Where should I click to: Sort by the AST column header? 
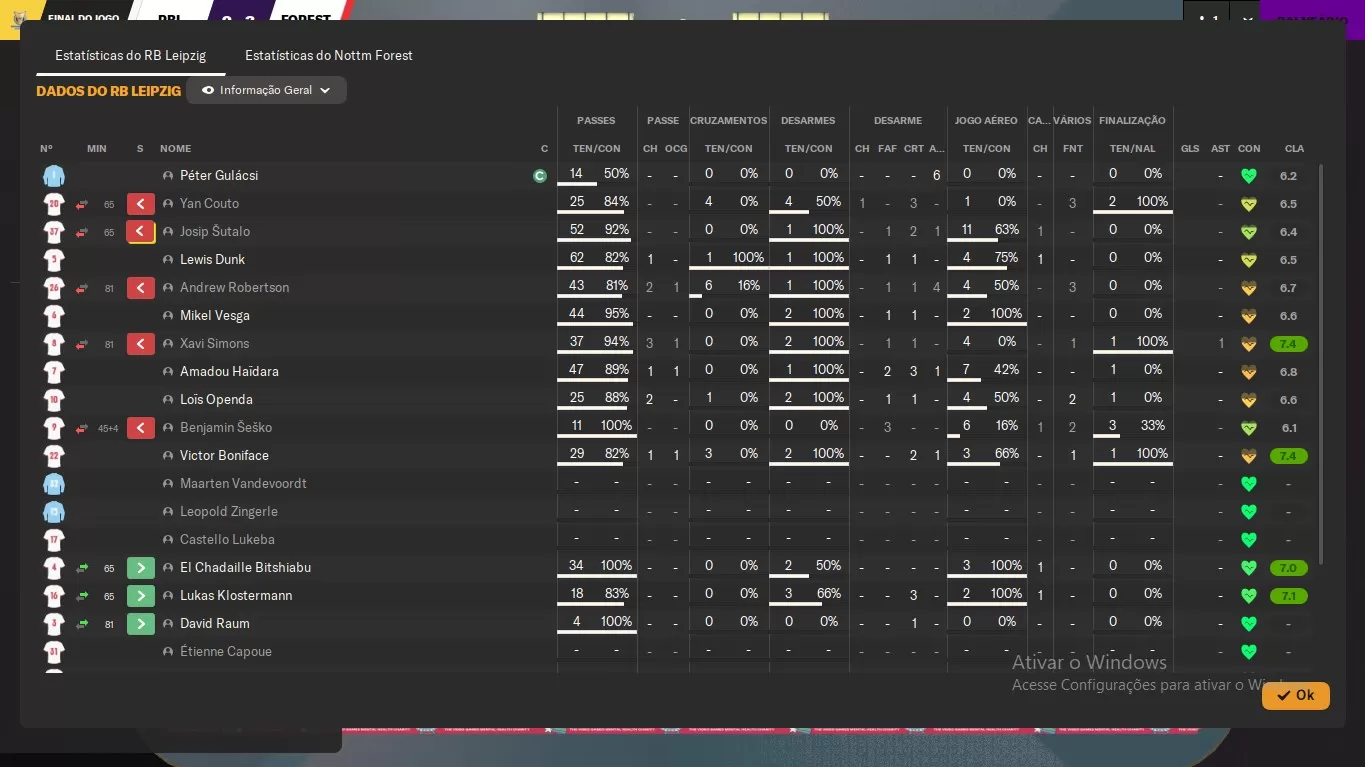click(x=1220, y=149)
